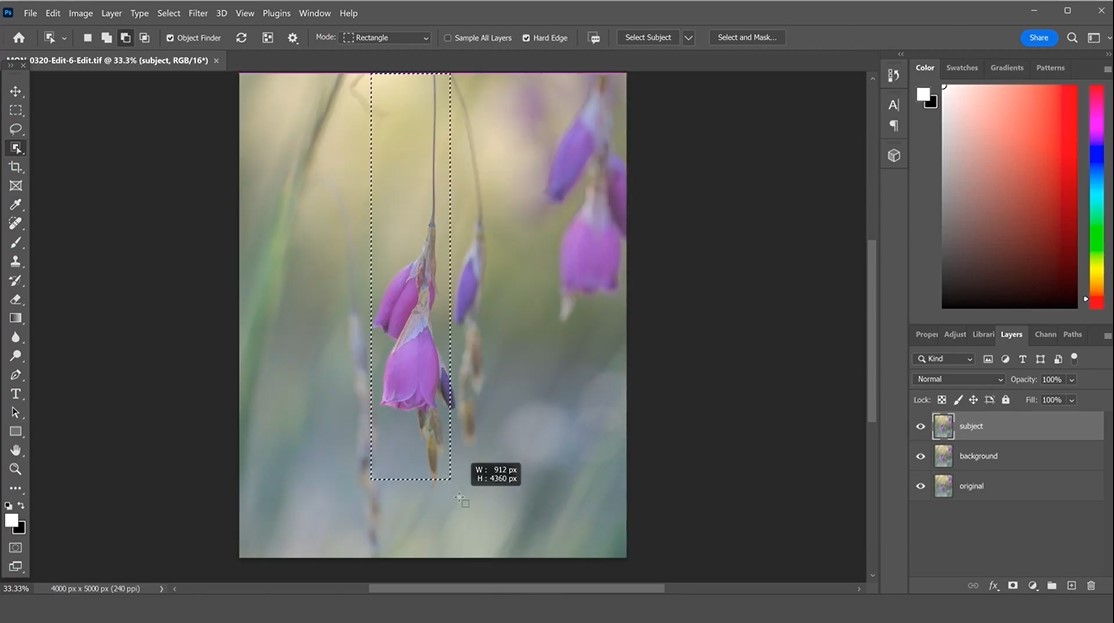The image size is (1114, 623).
Task: Open the Filter menu
Action: point(198,13)
